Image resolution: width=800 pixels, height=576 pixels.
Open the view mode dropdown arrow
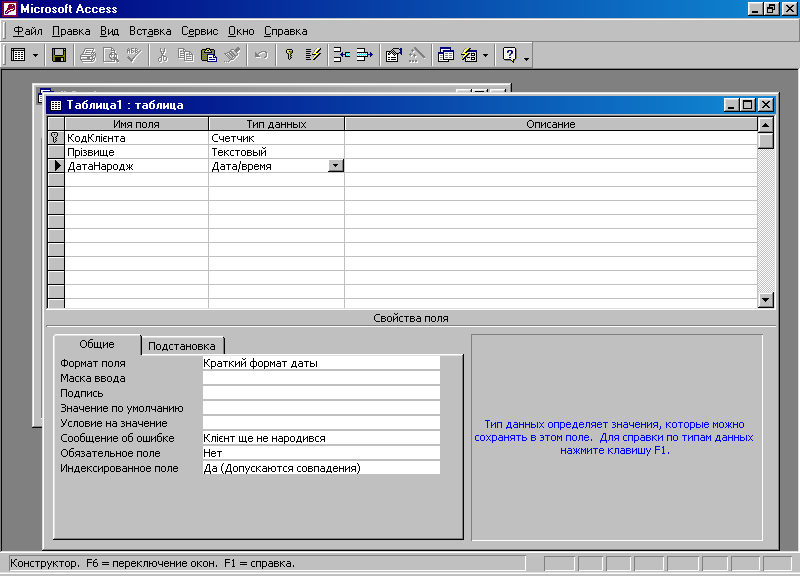tap(35, 55)
